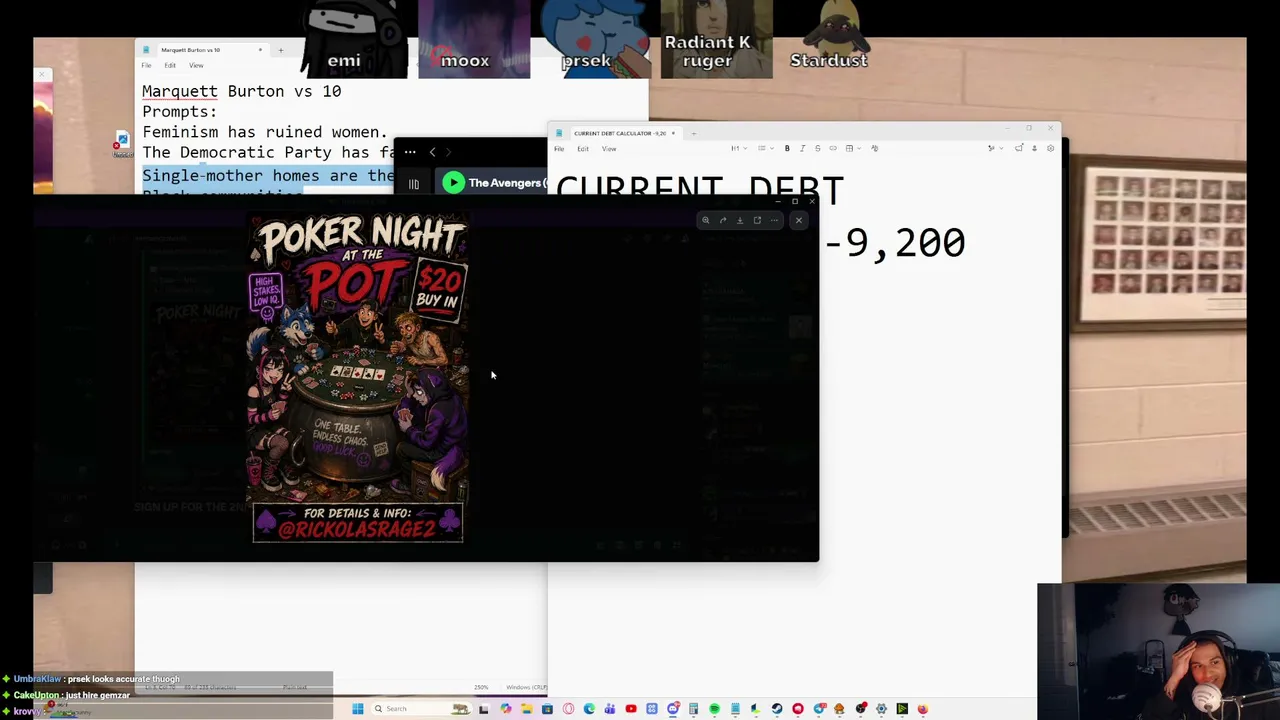The height and width of the screenshot is (720, 1280).
Task: Click the Windows Start button
Action: (x=357, y=709)
